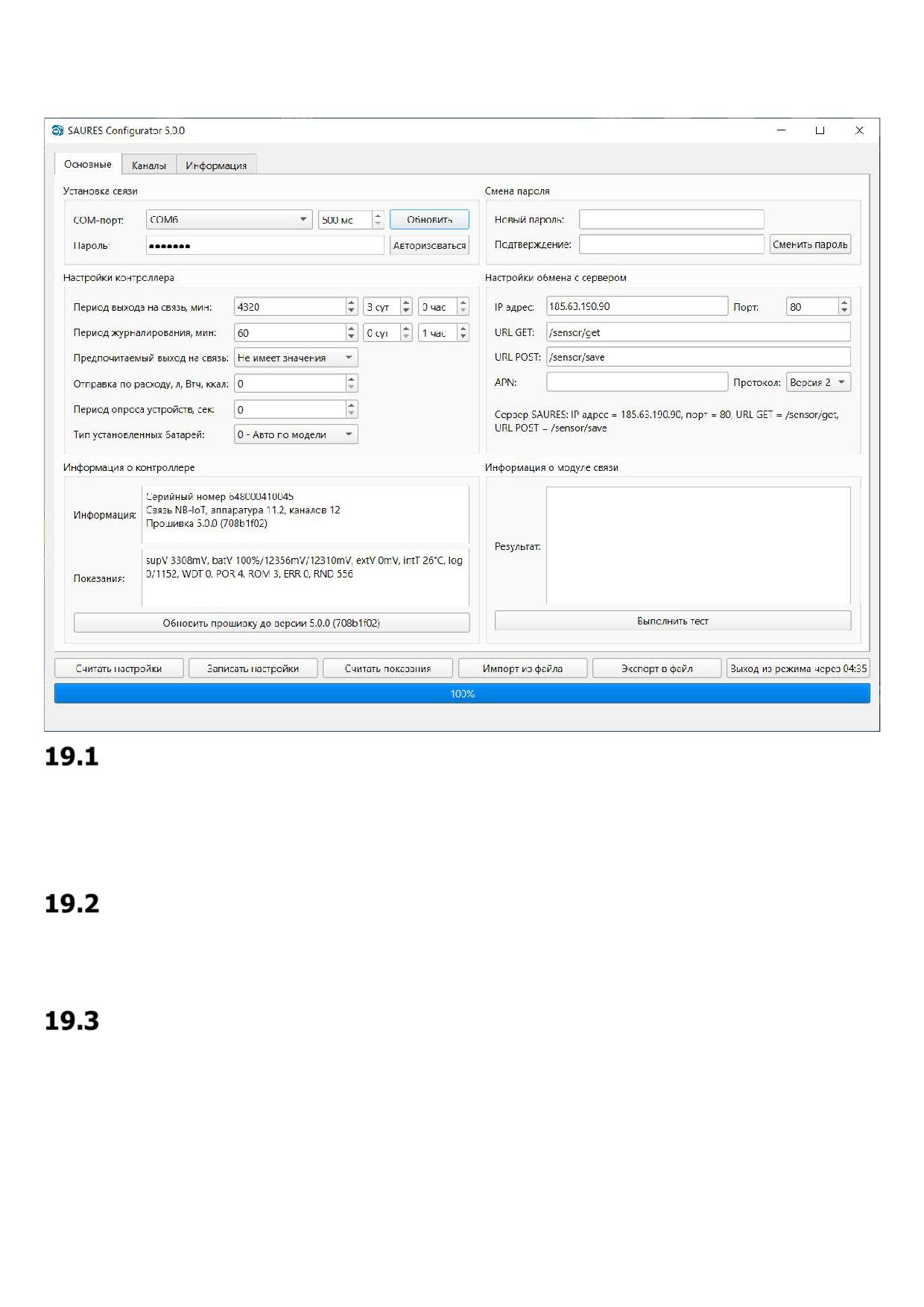Click the URL POST field

(x=698, y=357)
